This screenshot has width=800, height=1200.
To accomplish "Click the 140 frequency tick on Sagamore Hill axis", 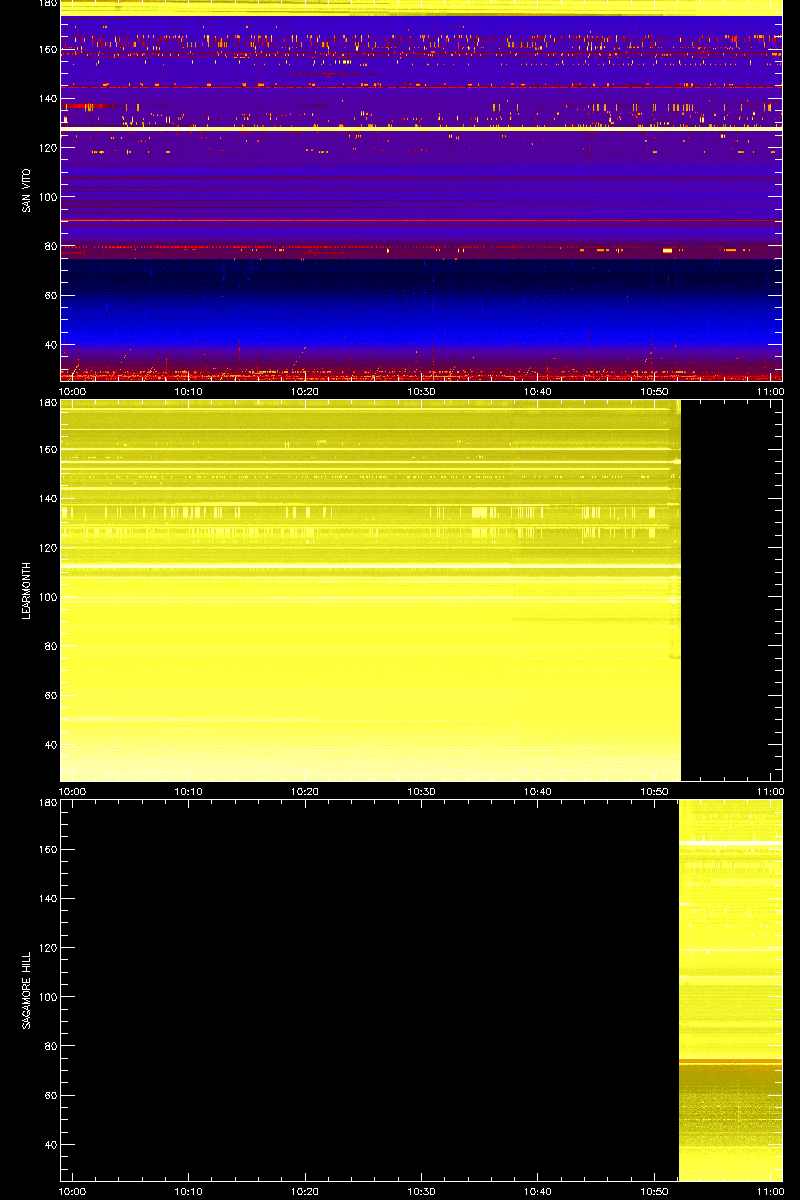I will coord(46,899).
